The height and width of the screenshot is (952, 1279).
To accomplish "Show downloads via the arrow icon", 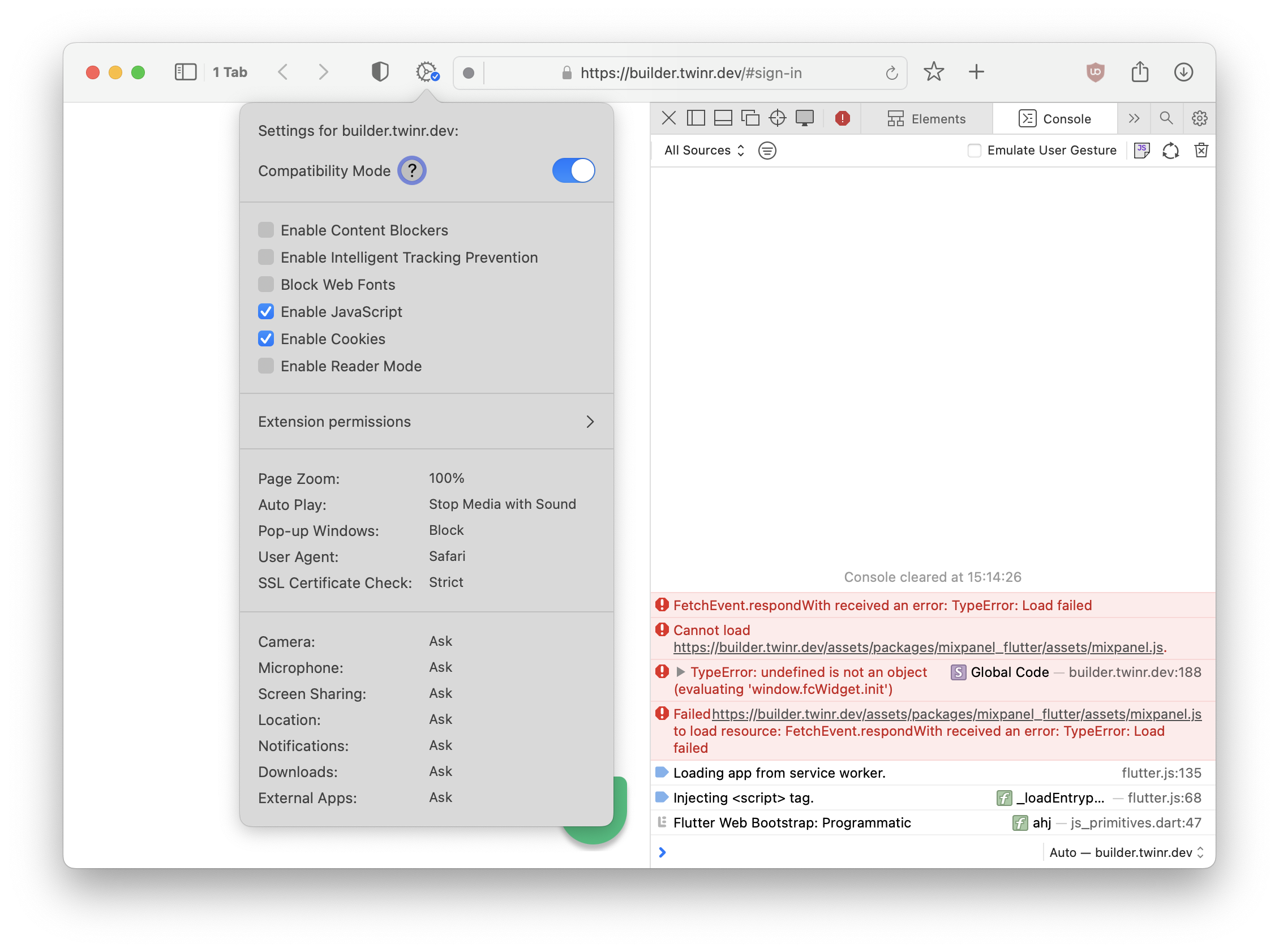I will pyautogui.click(x=1183, y=72).
